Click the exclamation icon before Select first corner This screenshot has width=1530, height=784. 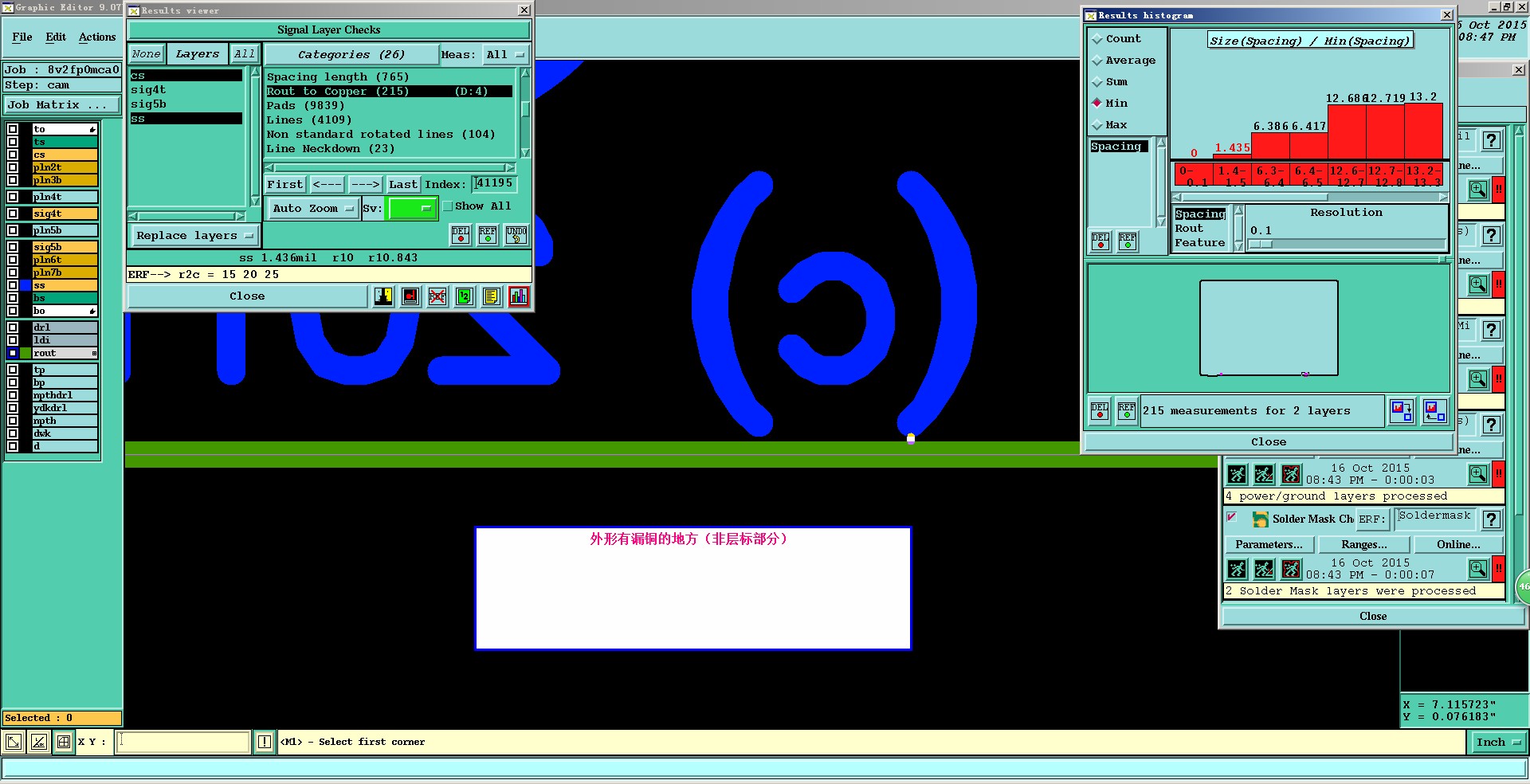(x=265, y=742)
